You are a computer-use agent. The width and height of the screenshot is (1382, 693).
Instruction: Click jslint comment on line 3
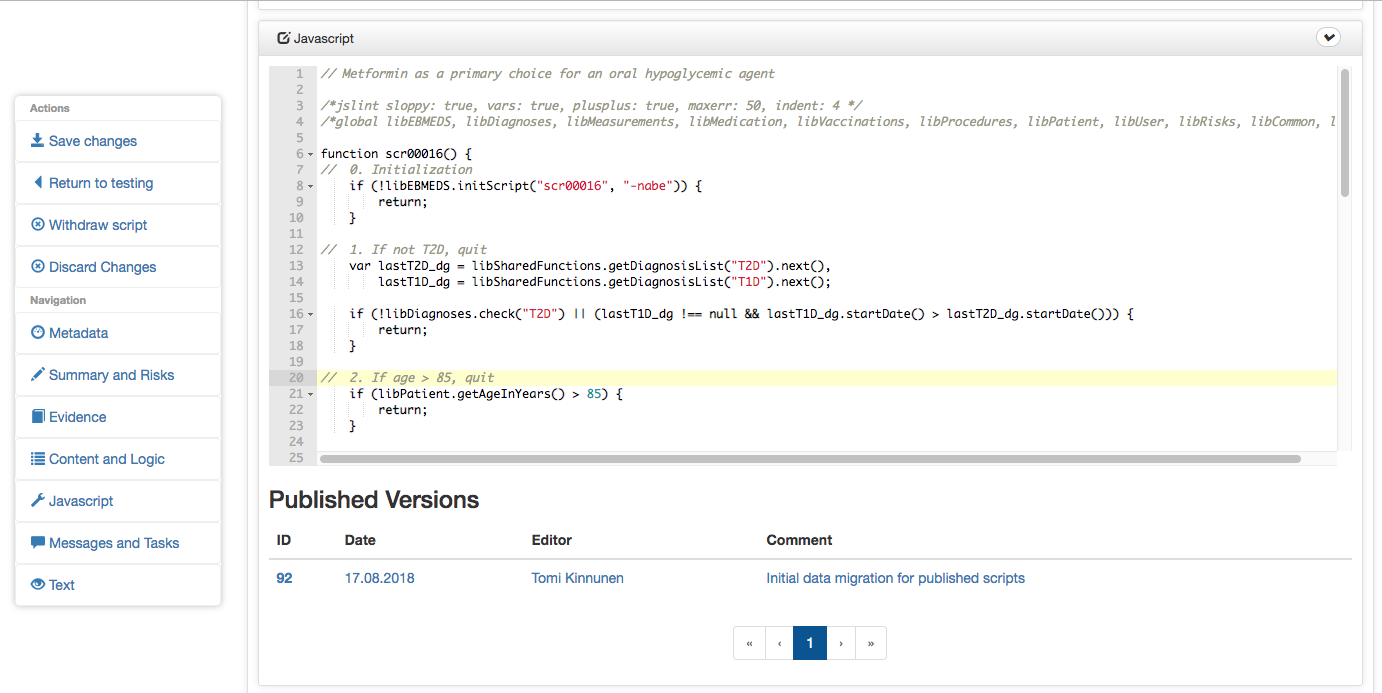592,106
